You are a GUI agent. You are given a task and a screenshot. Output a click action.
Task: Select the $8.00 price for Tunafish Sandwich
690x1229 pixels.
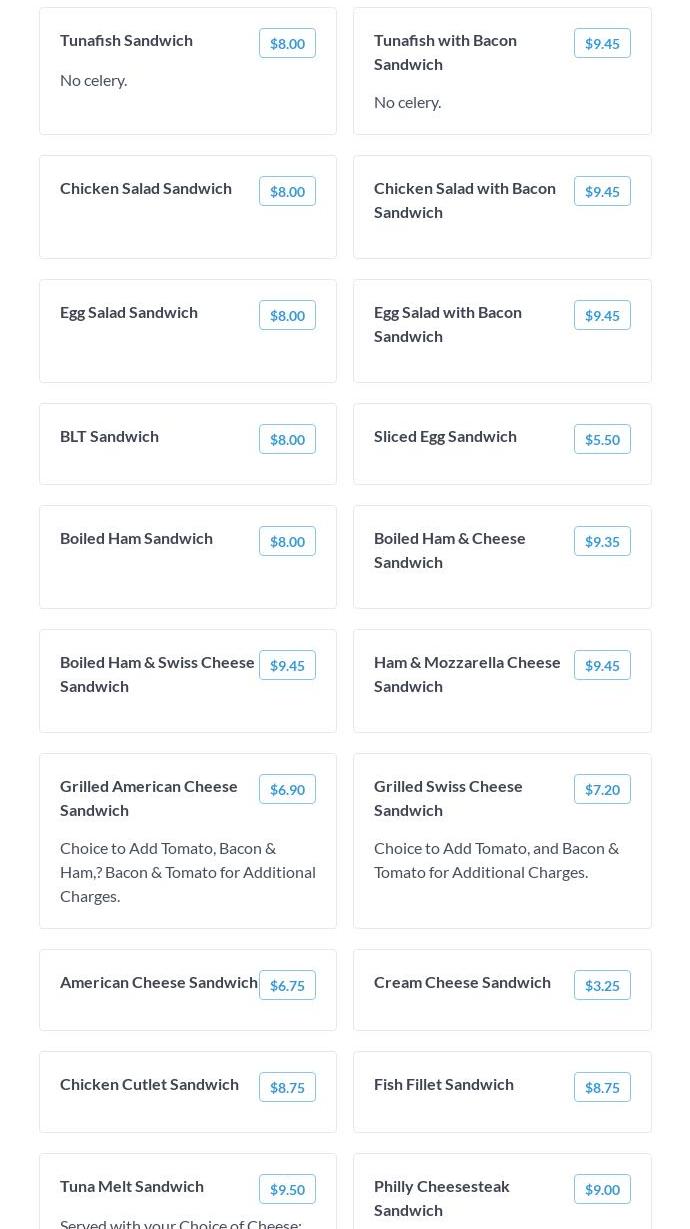click(287, 43)
